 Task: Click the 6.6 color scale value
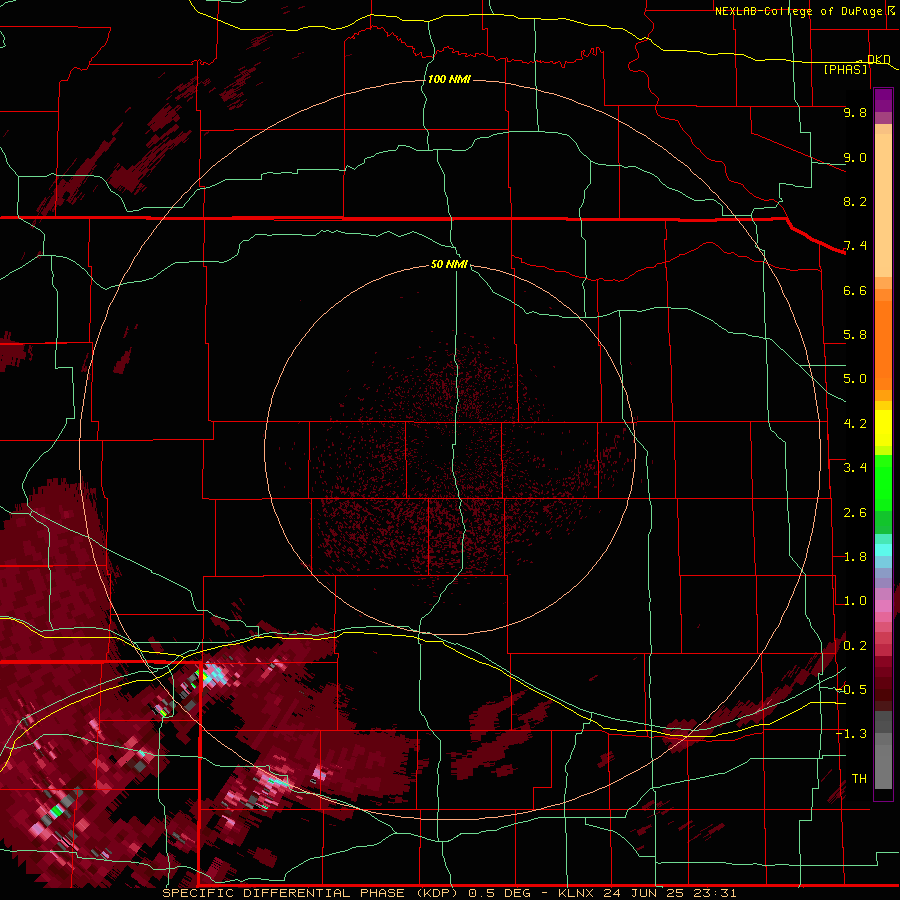(x=855, y=291)
